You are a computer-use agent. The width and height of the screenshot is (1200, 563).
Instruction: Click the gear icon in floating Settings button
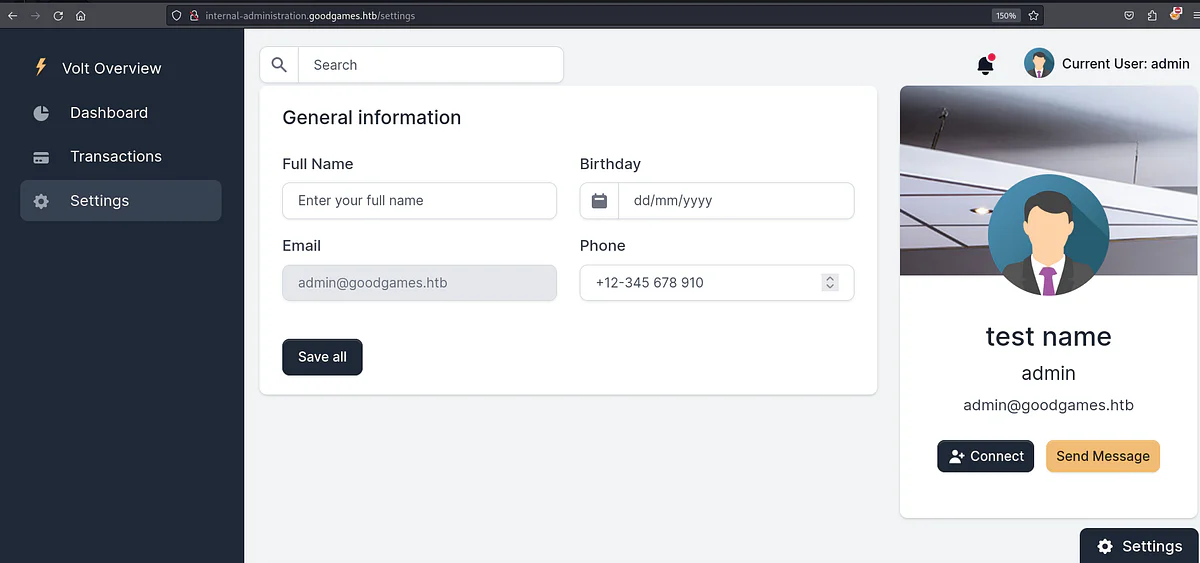click(x=1105, y=546)
